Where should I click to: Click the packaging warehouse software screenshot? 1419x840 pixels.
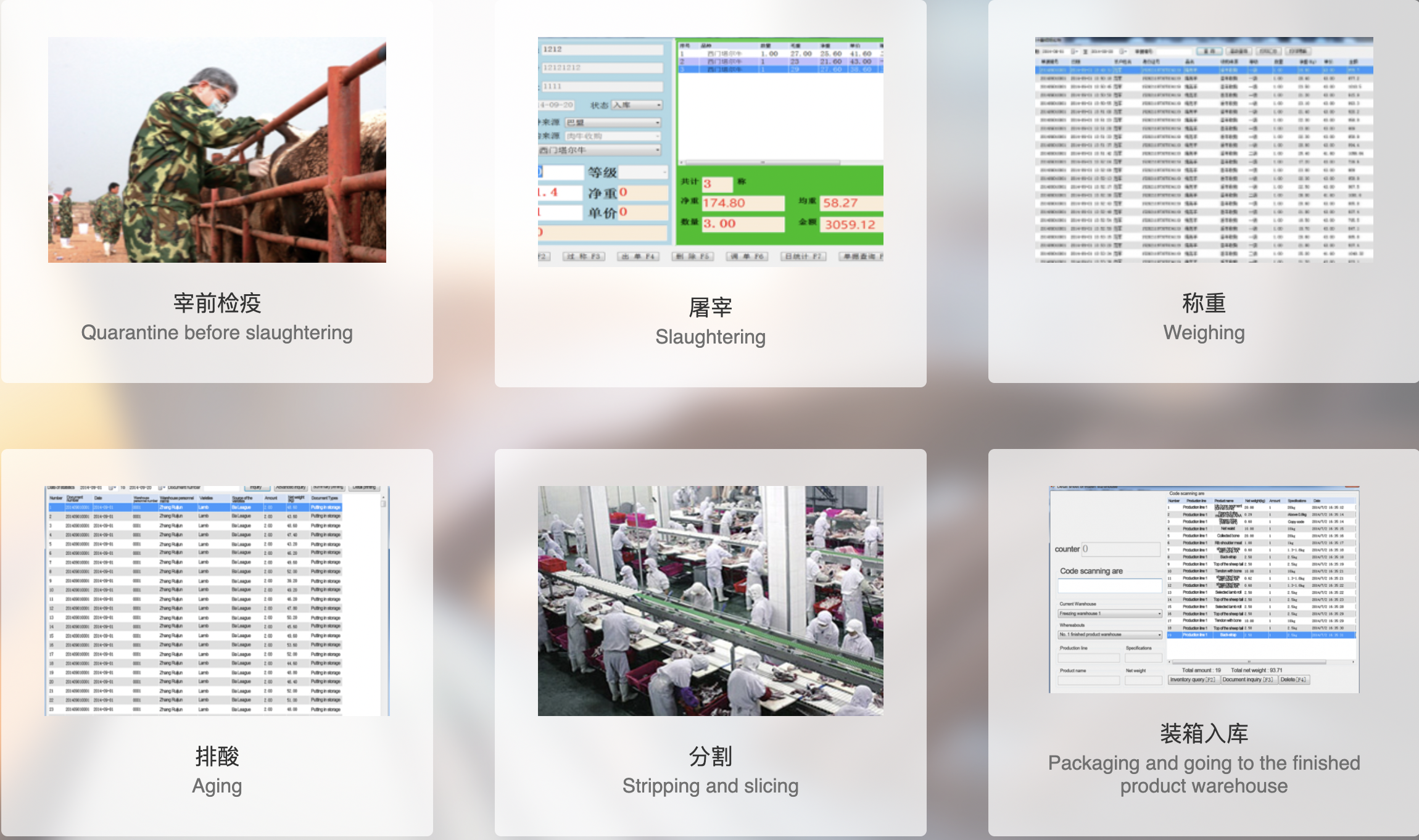pos(1204,590)
